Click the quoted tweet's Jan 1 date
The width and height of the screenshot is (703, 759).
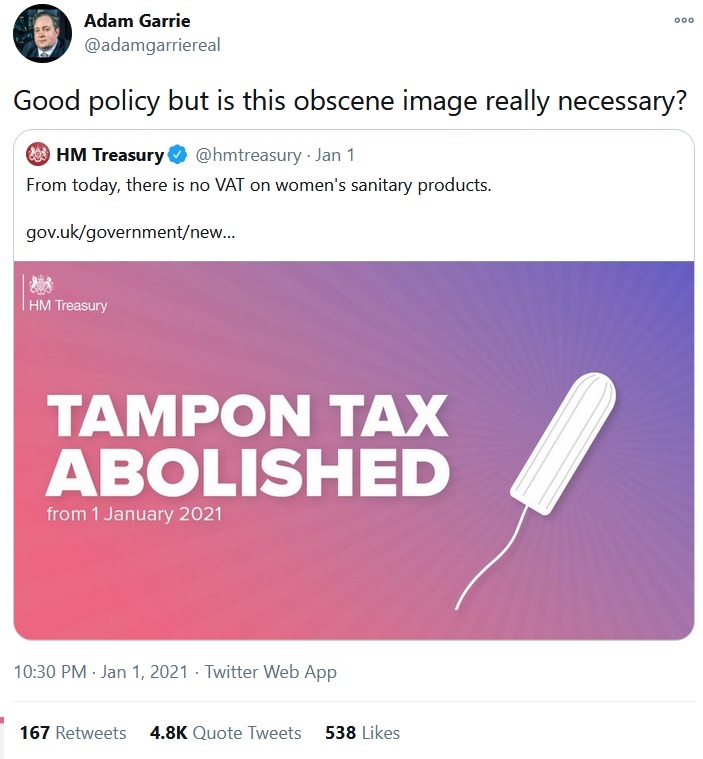[335, 155]
